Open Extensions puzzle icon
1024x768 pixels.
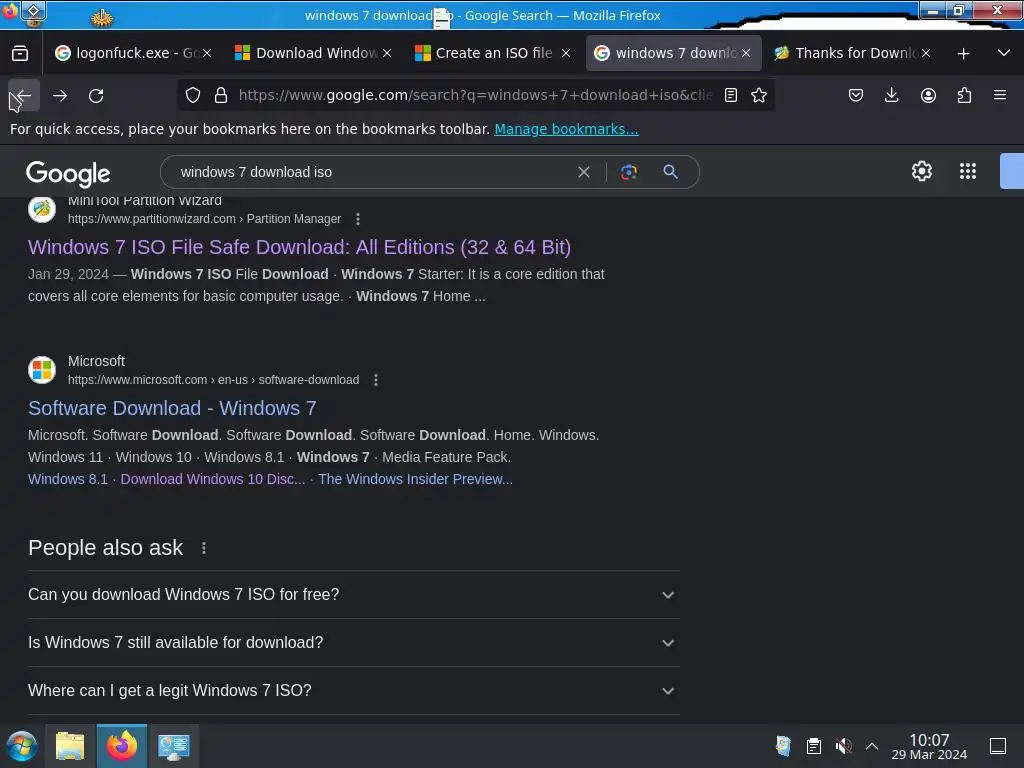pos(964,95)
